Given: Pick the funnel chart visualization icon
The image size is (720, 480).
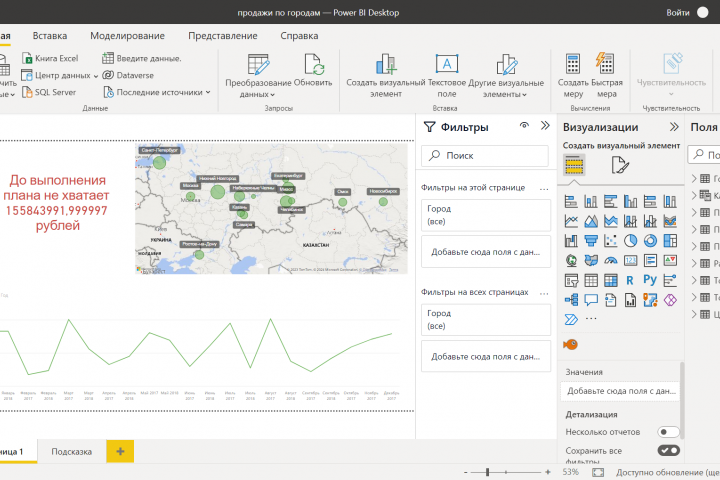Looking at the screenshot, I should coord(591,241).
